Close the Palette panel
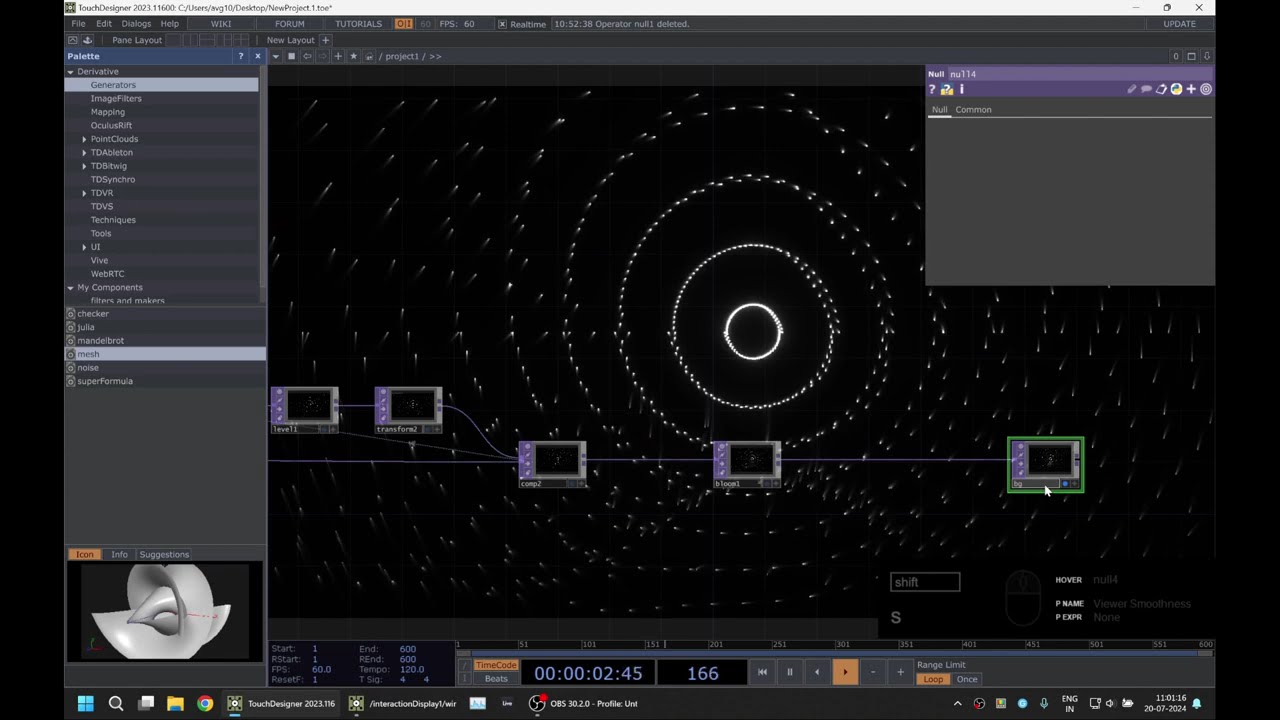This screenshot has width=1280, height=720. coord(257,56)
